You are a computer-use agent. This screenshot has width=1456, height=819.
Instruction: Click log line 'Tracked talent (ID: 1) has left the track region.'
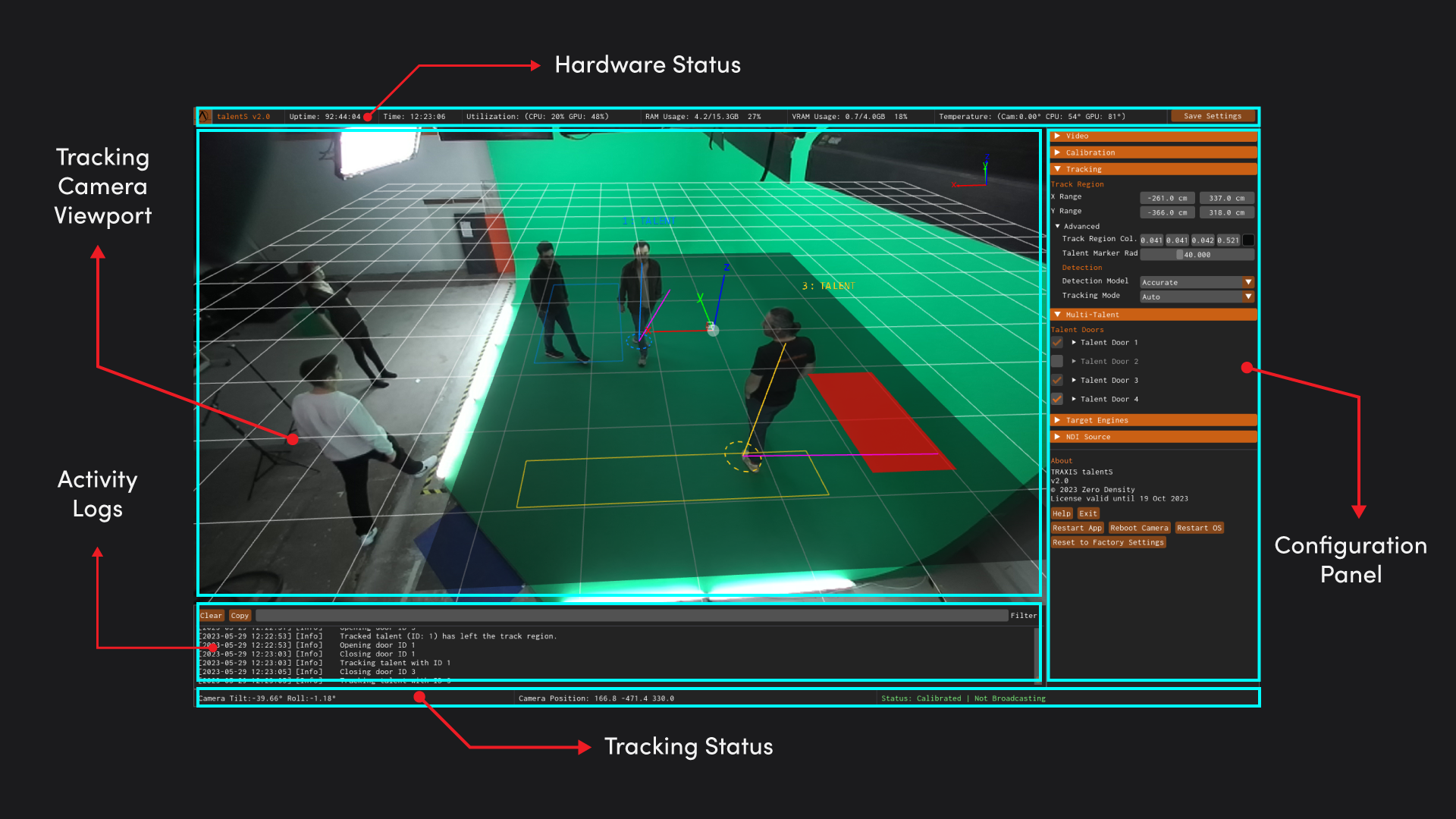[448, 636]
